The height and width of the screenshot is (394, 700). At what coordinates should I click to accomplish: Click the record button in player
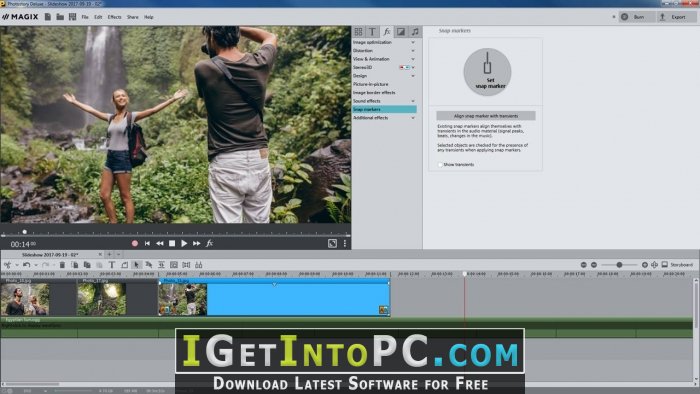point(134,244)
